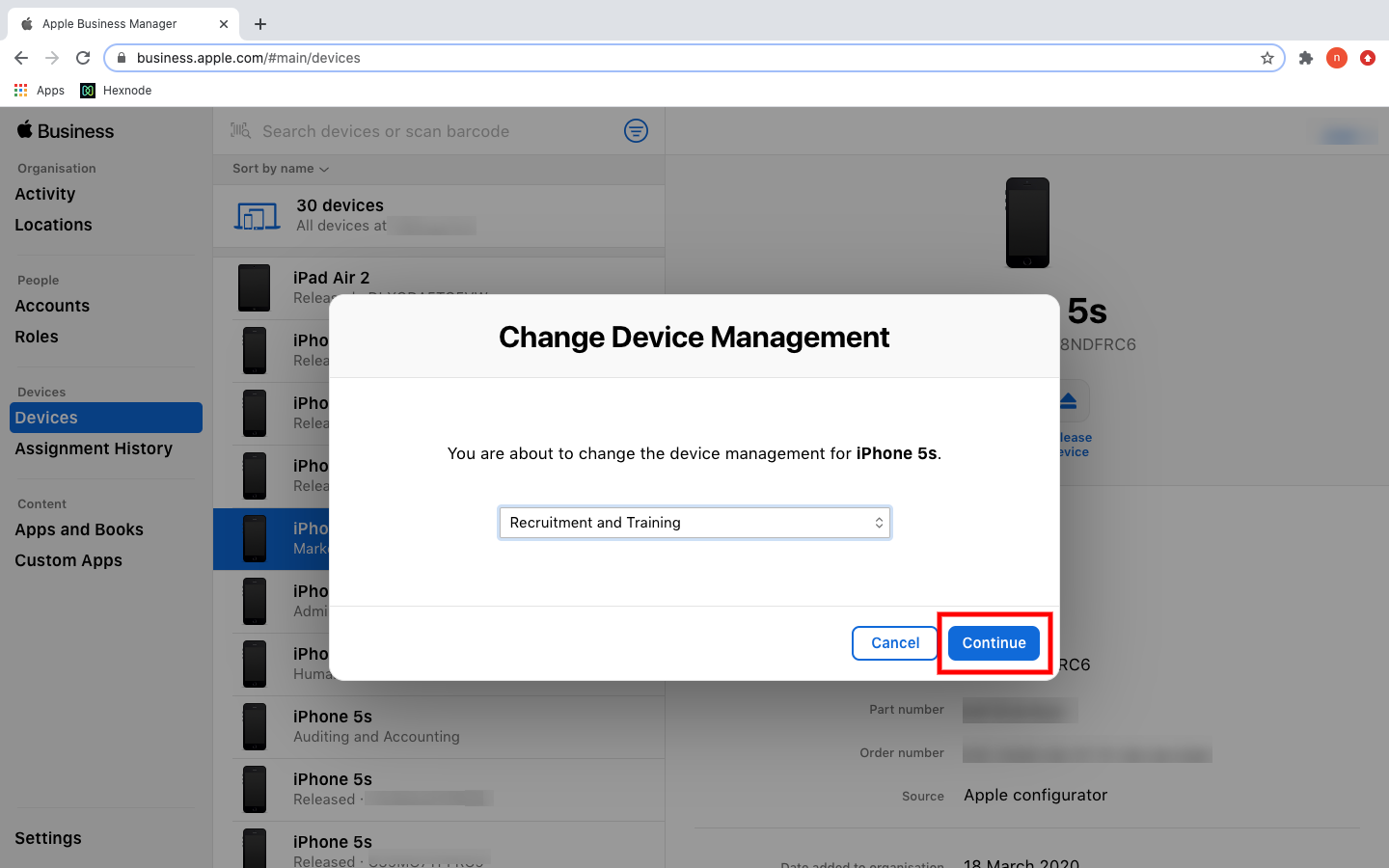Screen dimensions: 1389x868
Task: Click the Apple Business logo
Action: (66, 131)
